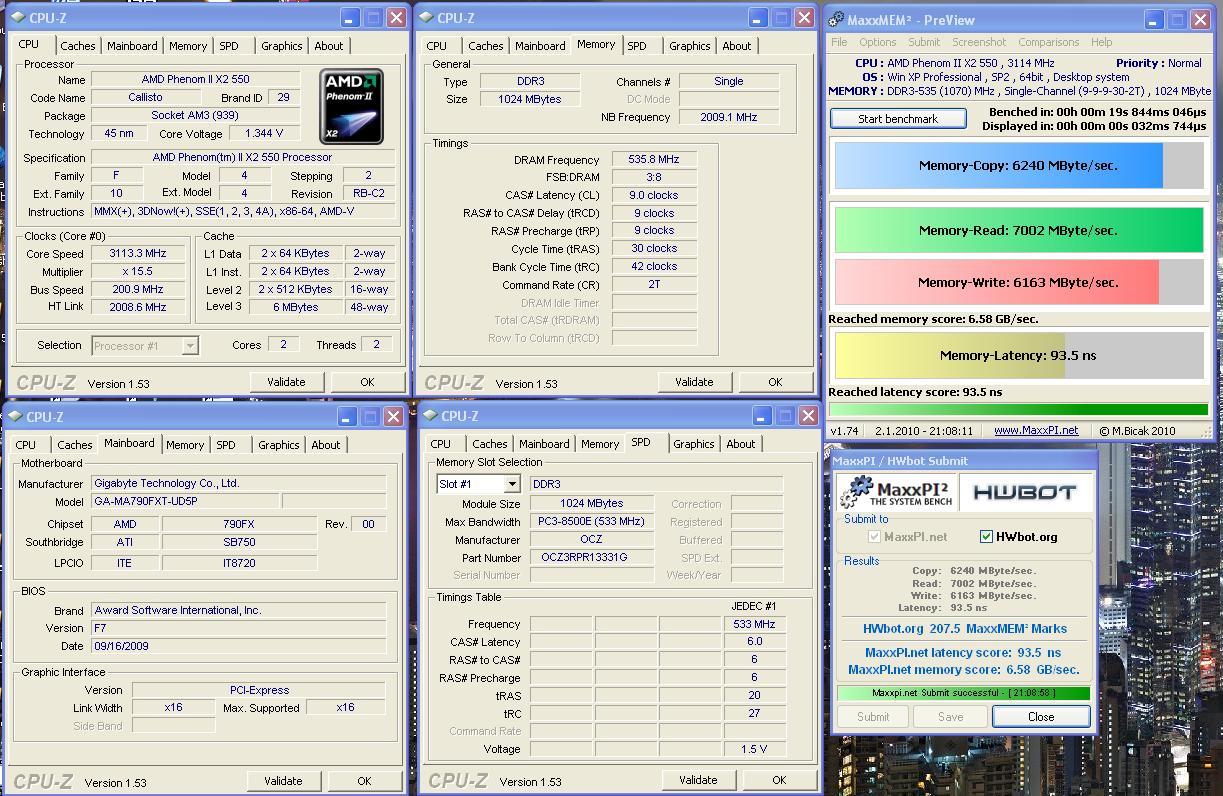Click the BIOS Date 09/16/2009 field
Screen dimensions: 1223x796
tap(238, 646)
